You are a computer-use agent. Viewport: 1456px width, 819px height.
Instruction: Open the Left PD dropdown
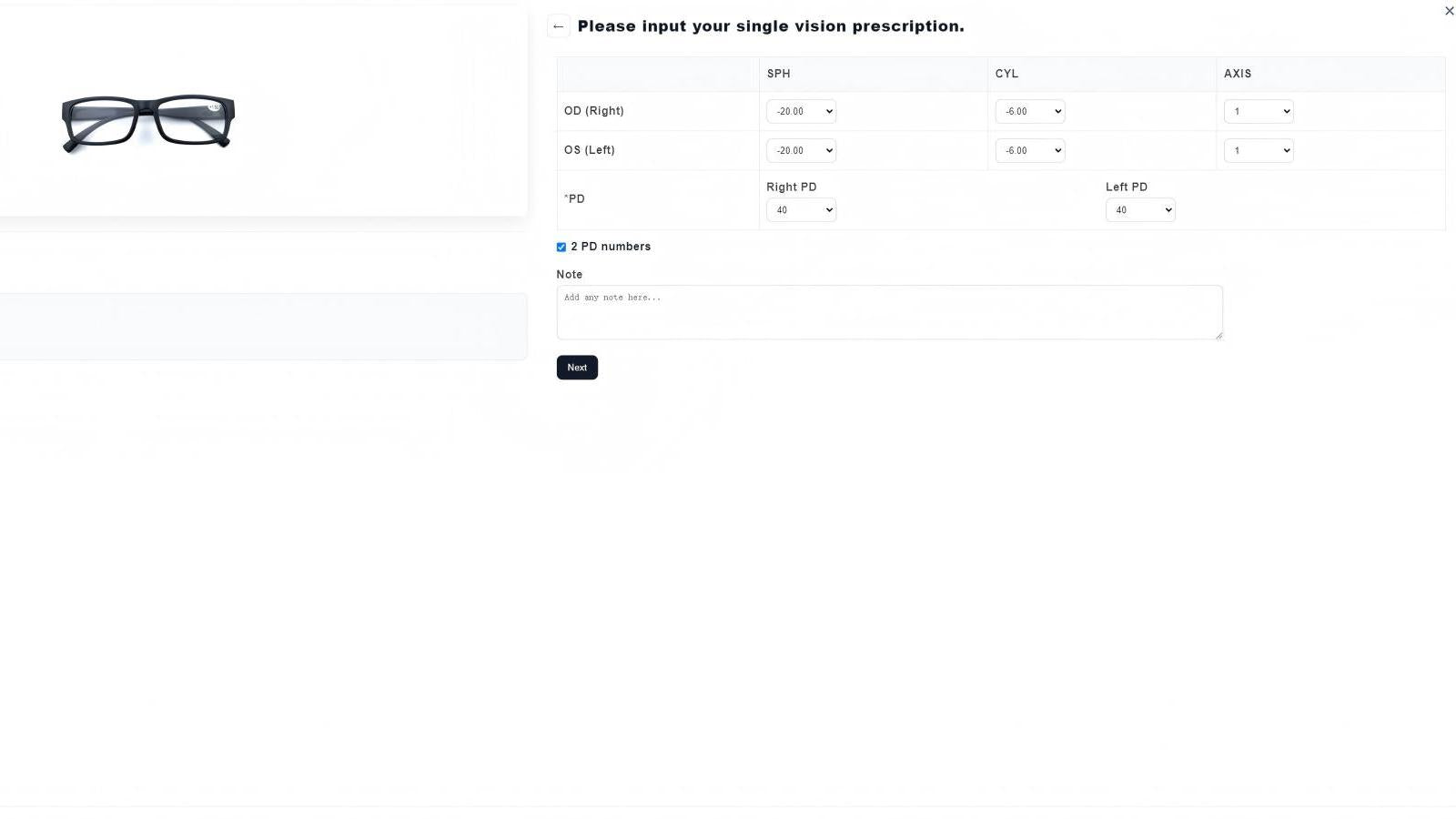pyautogui.click(x=1139, y=209)
